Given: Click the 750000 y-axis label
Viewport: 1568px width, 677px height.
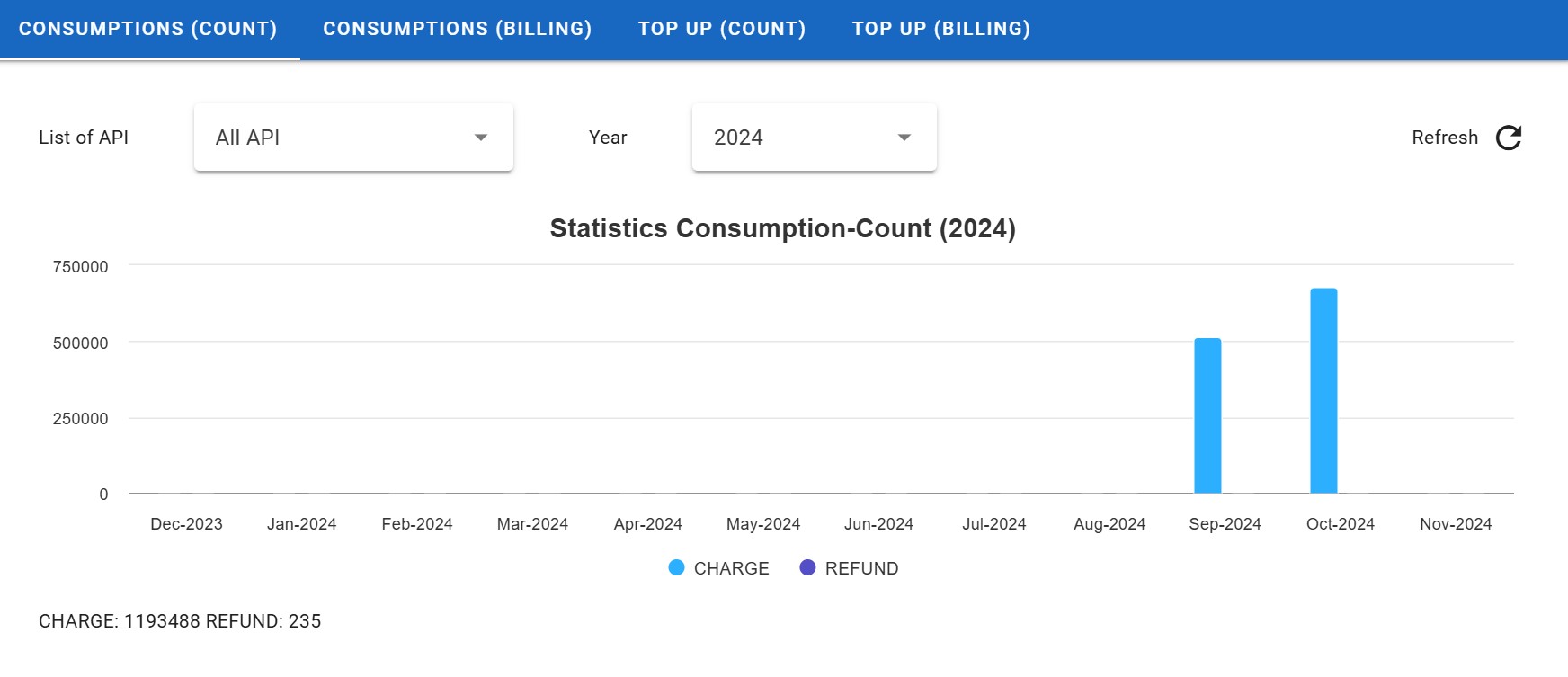Looking at the screenshot, I should click(x=80, y=267).
